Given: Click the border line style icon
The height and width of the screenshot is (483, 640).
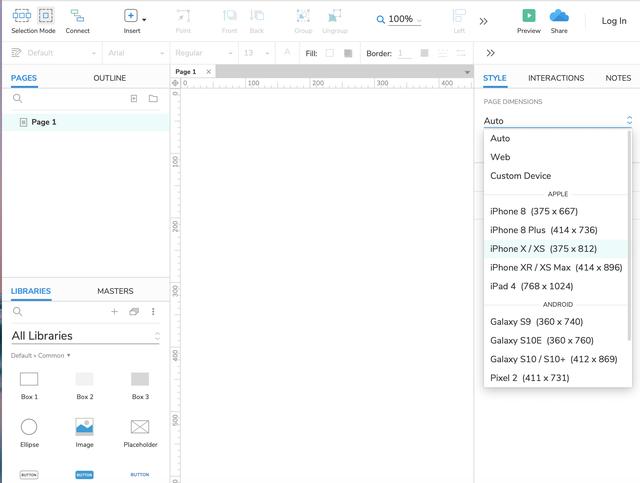Looking at the screenshot, I should pos(443,53).
